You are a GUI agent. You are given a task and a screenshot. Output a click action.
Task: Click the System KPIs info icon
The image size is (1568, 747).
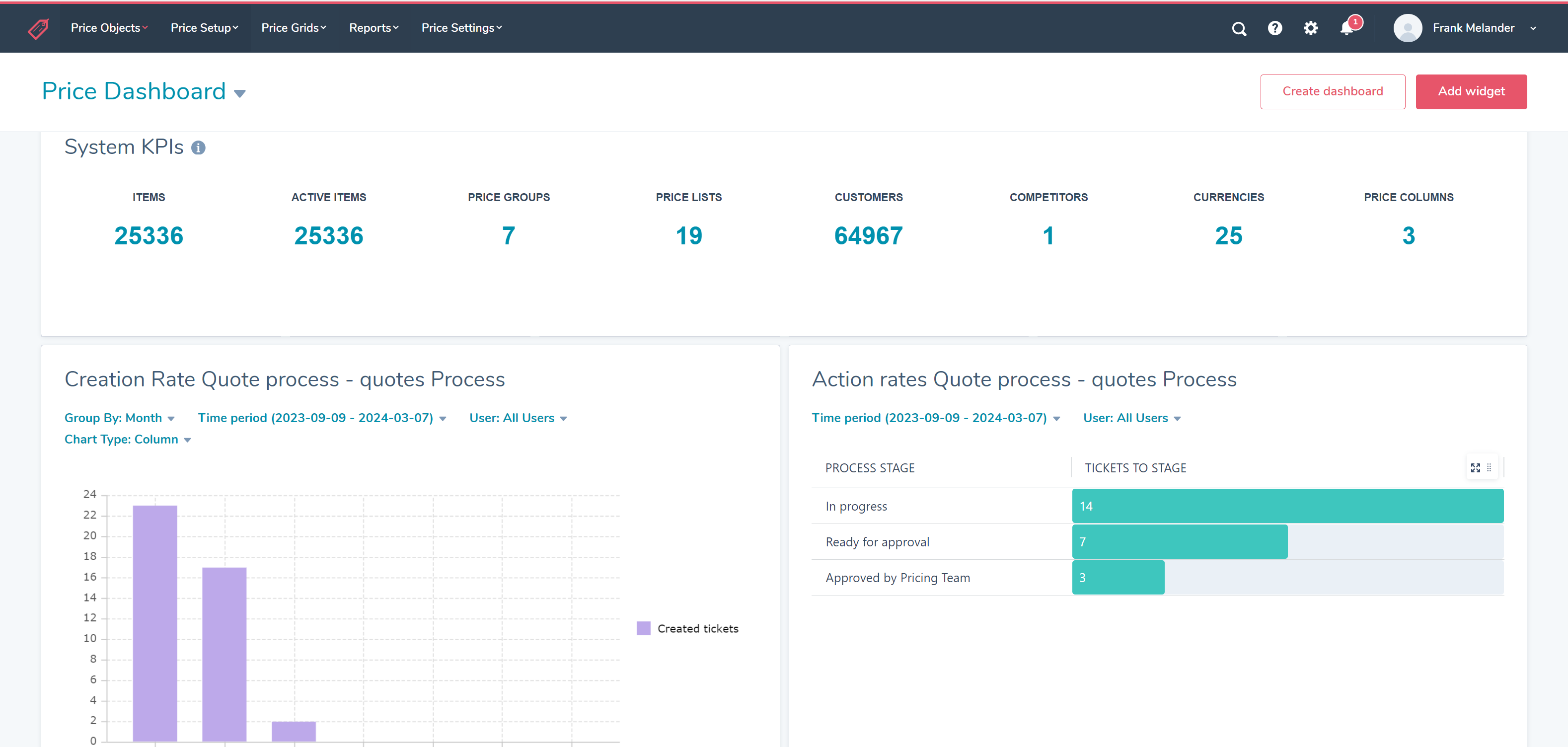click(198, 148)
